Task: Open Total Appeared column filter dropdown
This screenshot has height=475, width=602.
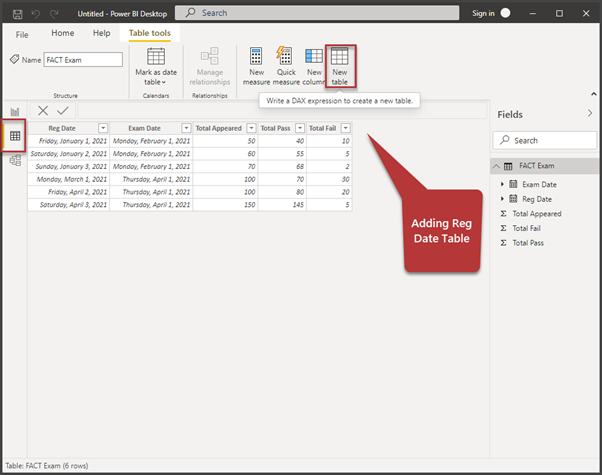Action: point(251,128)
